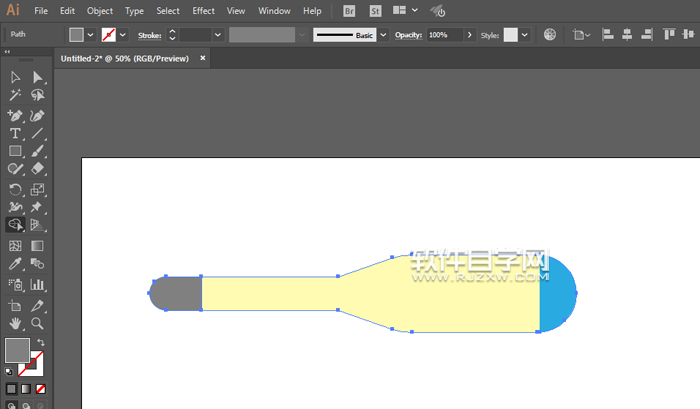Click the Recolor Artwork wheel icon
This screenshot has width=700, height=409.
pos(550,34)
